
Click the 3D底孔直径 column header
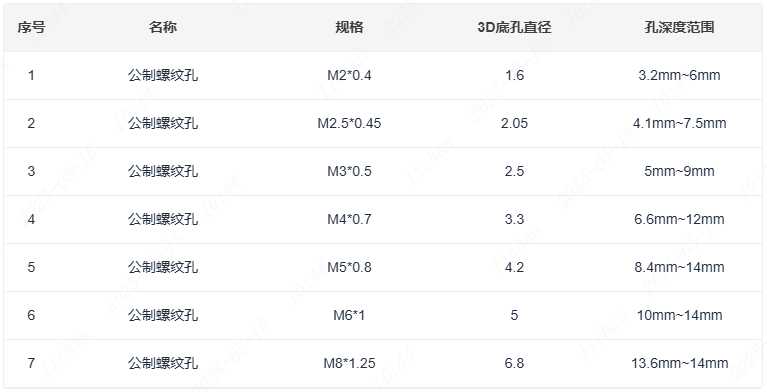pos(514,27)
